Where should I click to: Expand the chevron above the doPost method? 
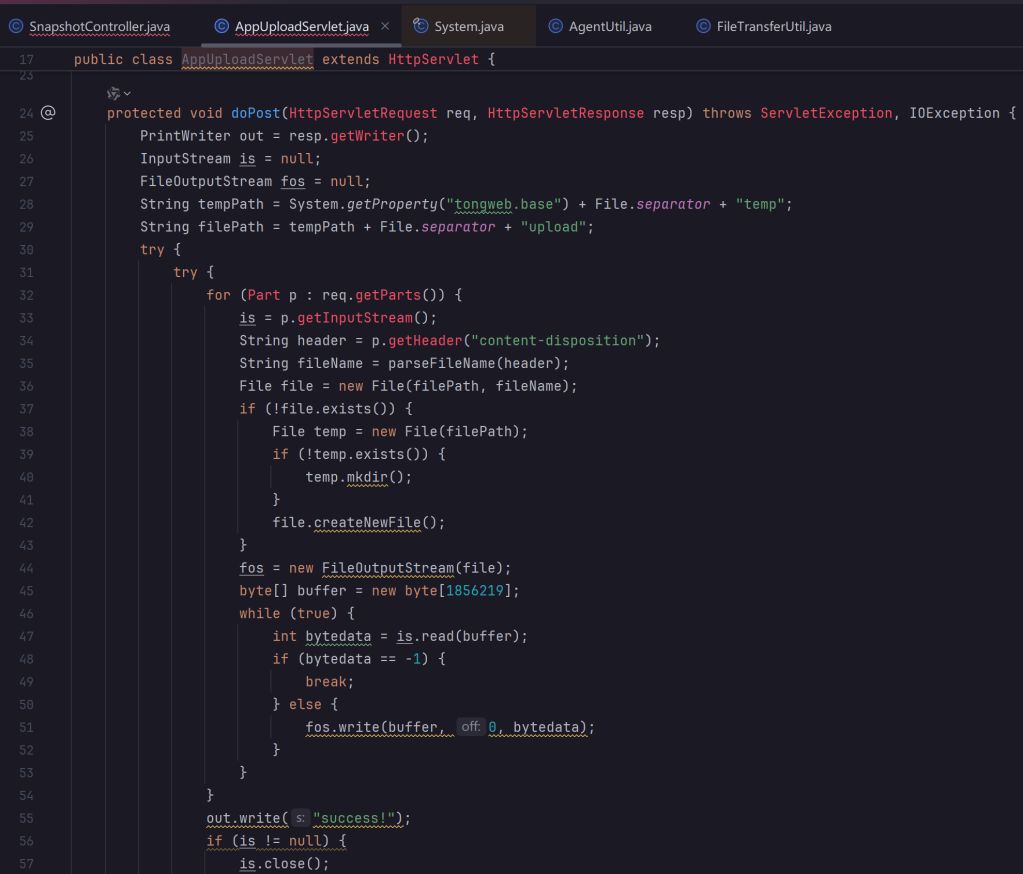click(127, 93)
